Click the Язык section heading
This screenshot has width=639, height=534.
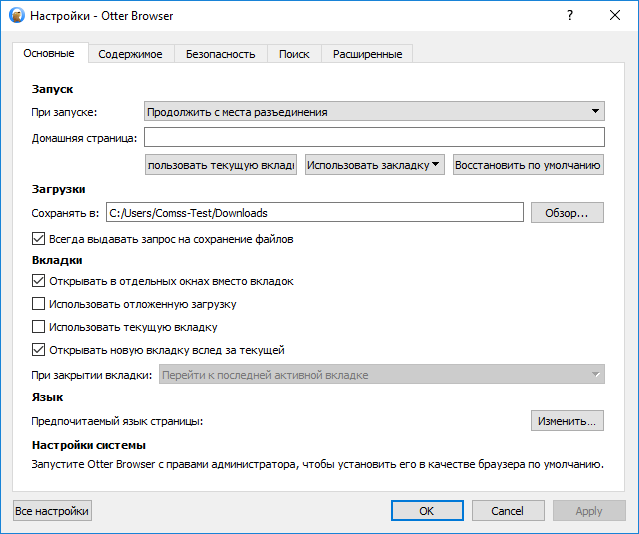pos(47,397)
